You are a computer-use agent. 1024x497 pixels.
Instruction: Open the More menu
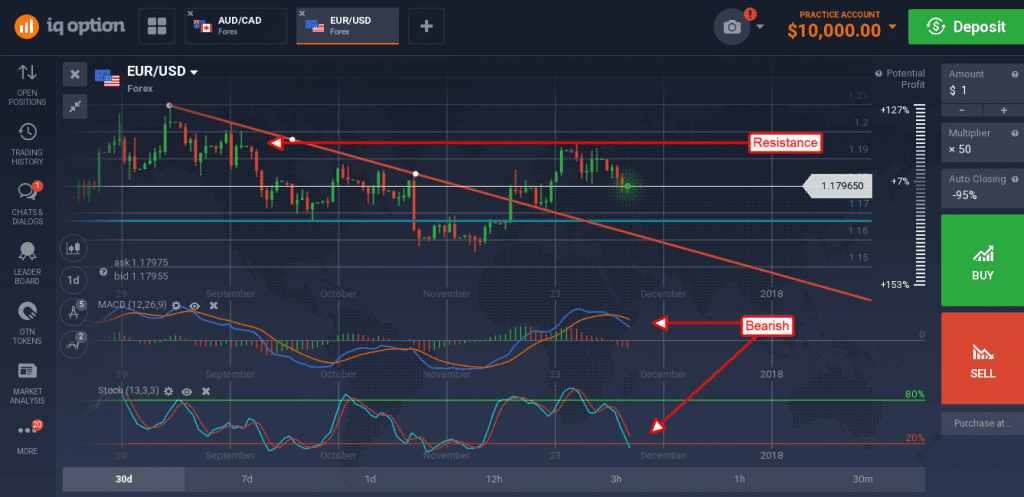[27, 438]
